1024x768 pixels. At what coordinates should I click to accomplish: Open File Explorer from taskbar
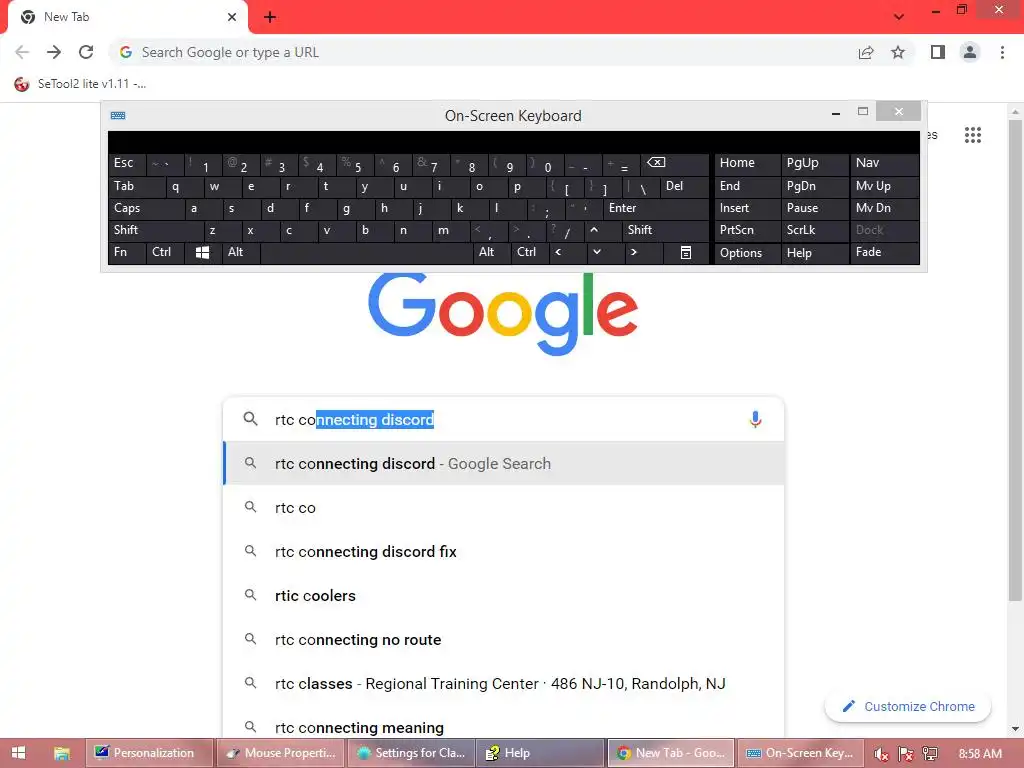pyautogui.click(x=61, y=753)
